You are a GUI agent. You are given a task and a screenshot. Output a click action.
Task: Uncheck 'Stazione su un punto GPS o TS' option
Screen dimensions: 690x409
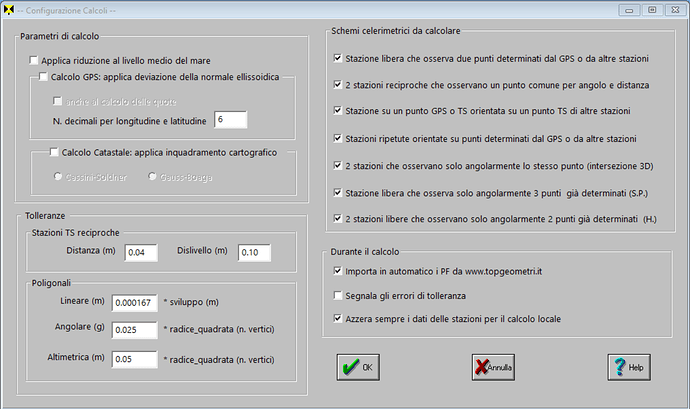click(339, 110)
